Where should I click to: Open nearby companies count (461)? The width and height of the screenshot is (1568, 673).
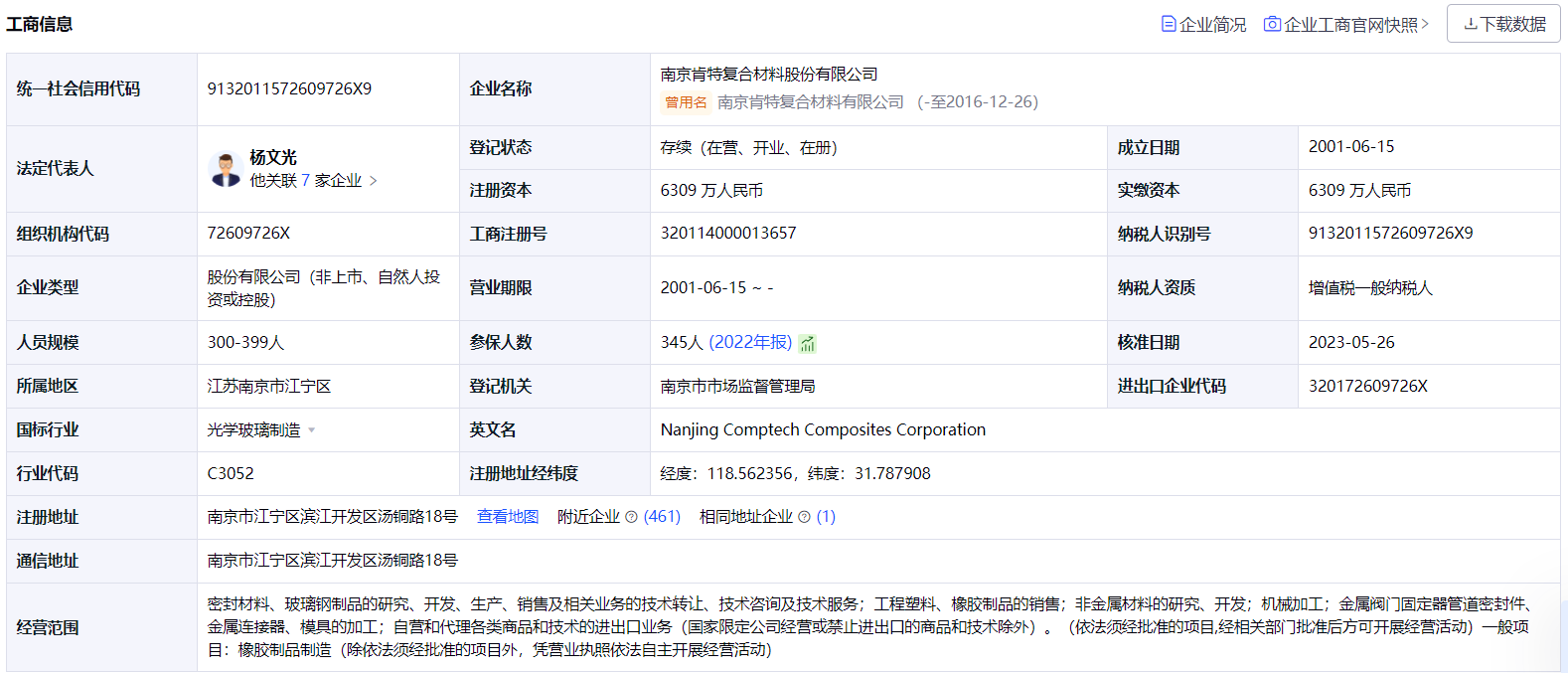[x=662, y=517]
